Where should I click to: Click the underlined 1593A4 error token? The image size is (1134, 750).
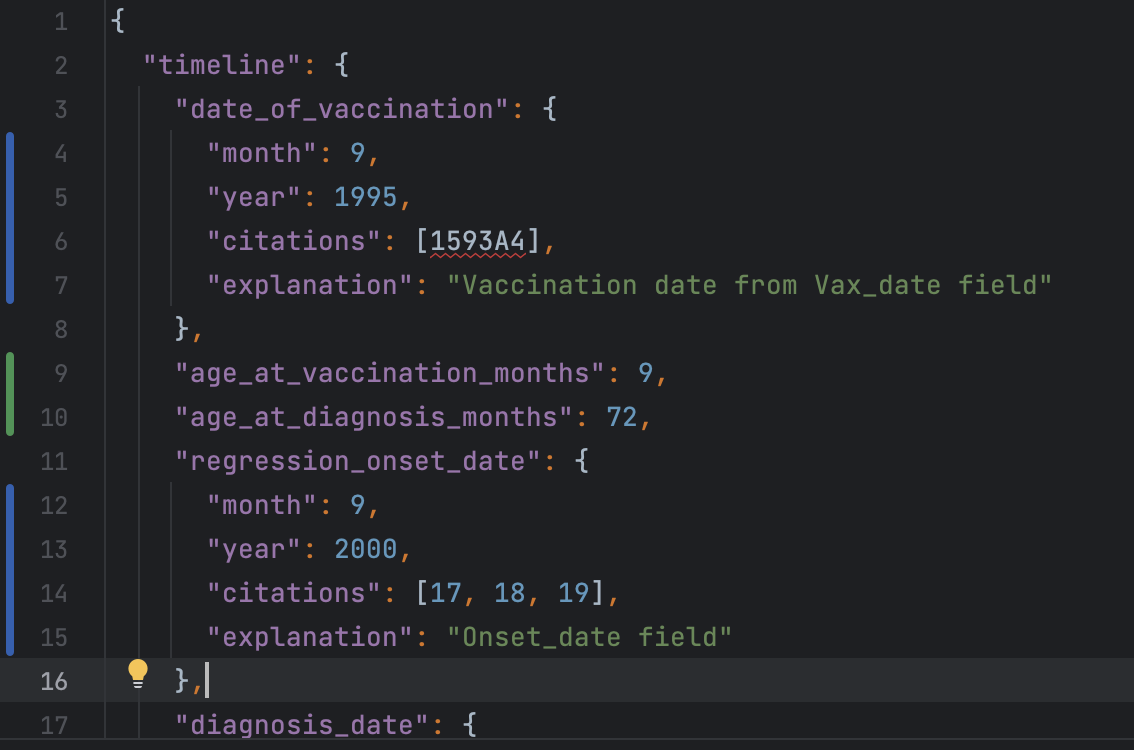pyautogui.click(x=478, y=241)
